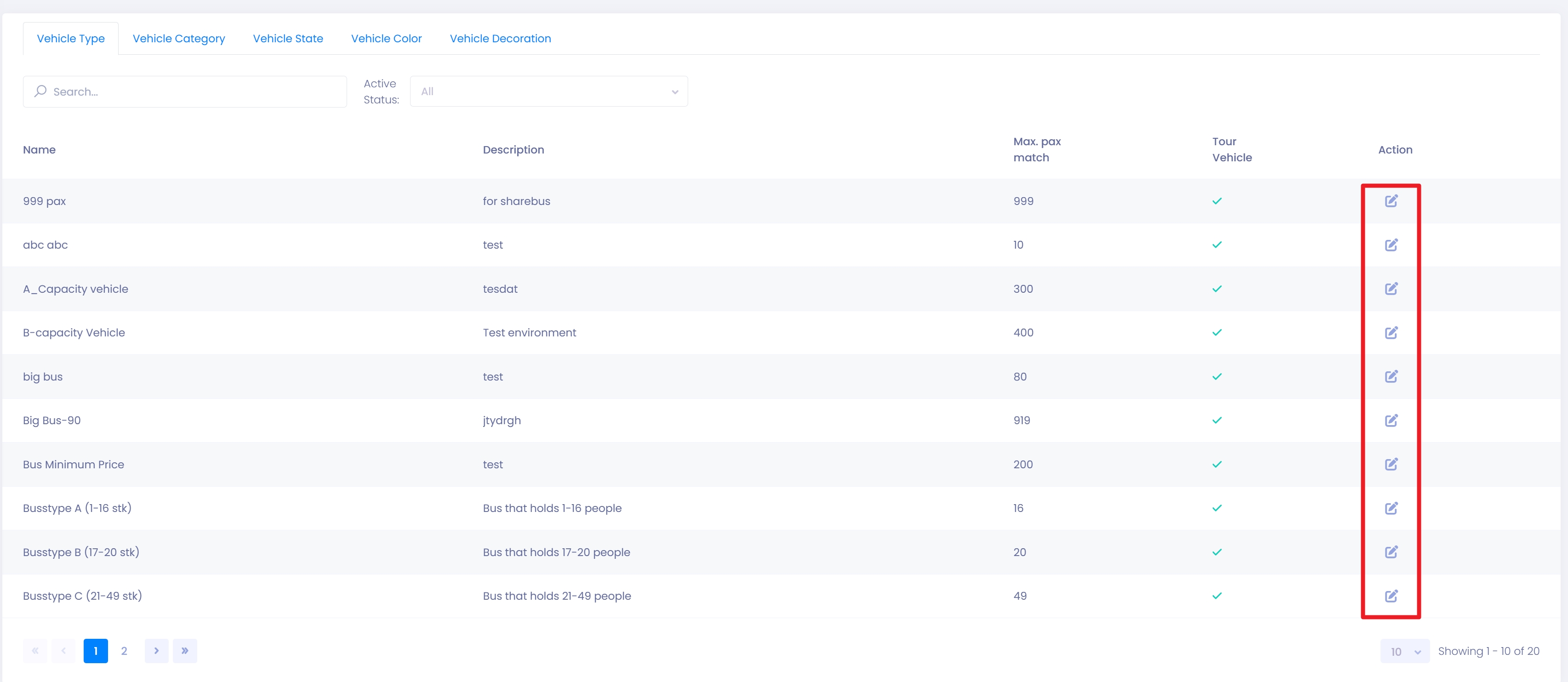Viewport: 1568px width, 682px height.
Task: Click the Tour Vehicle column header
Action: coord(1232,150)
